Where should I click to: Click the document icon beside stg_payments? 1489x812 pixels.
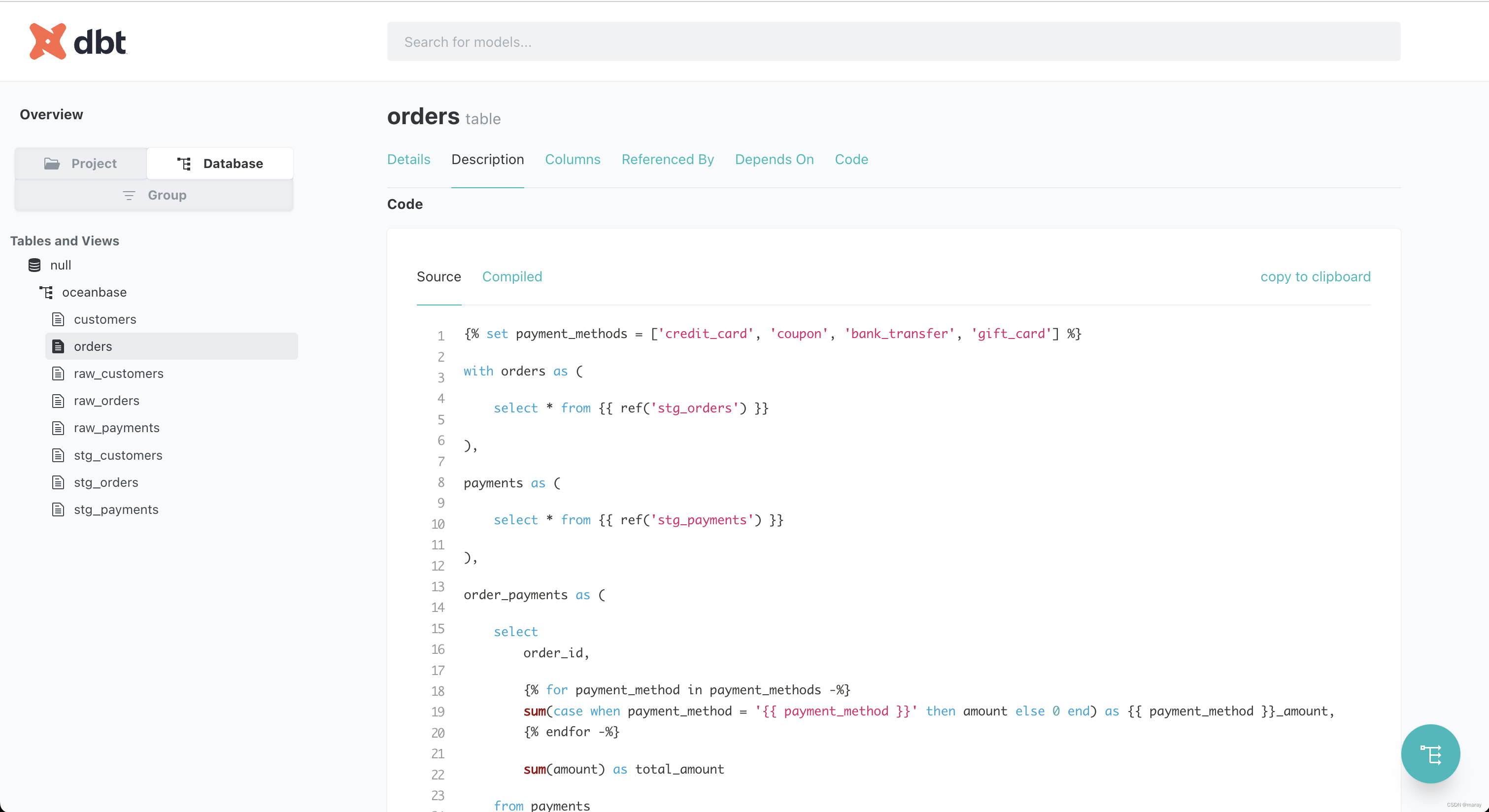tap(58, 510)
